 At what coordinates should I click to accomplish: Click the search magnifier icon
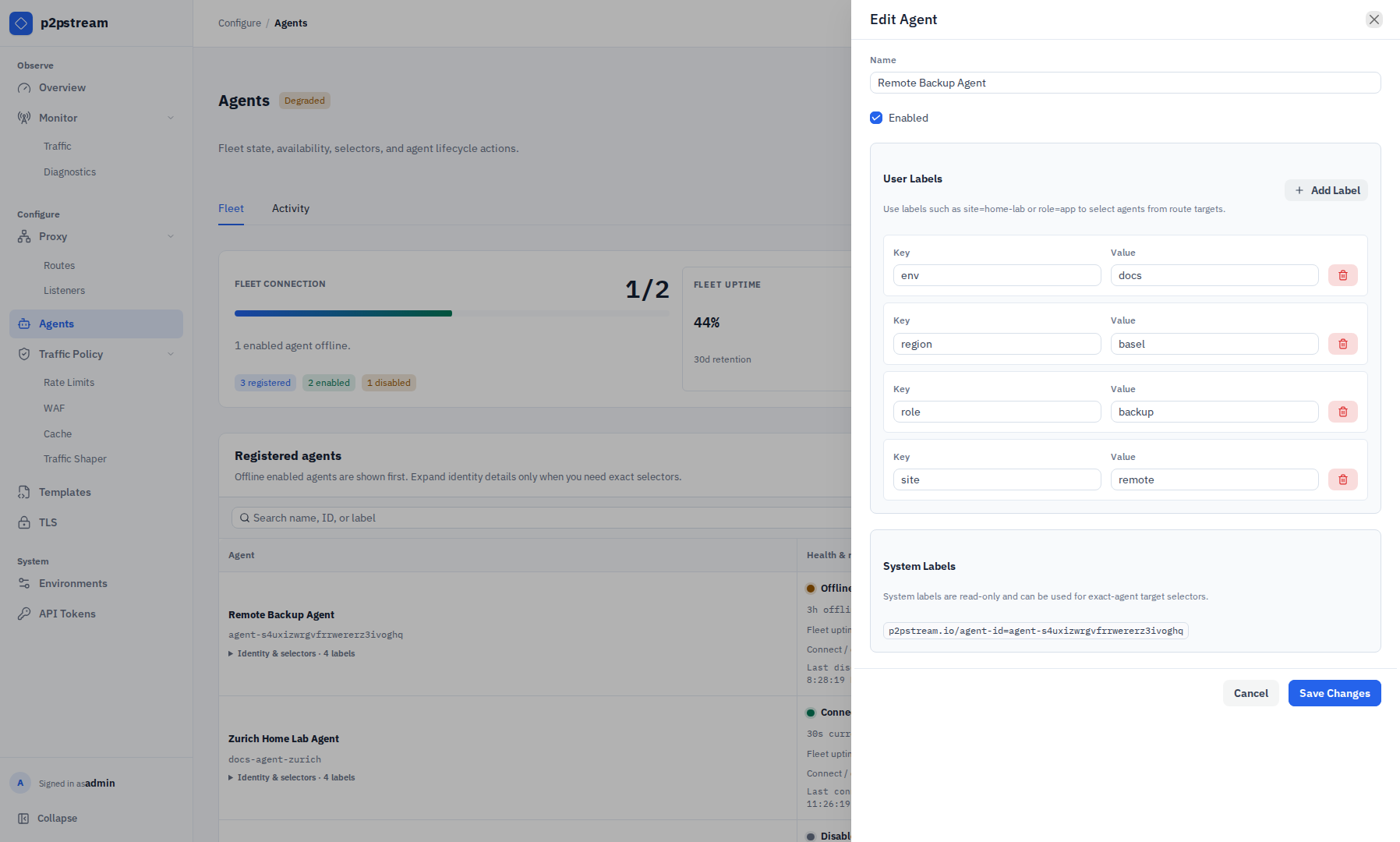(x=245, y=518)
